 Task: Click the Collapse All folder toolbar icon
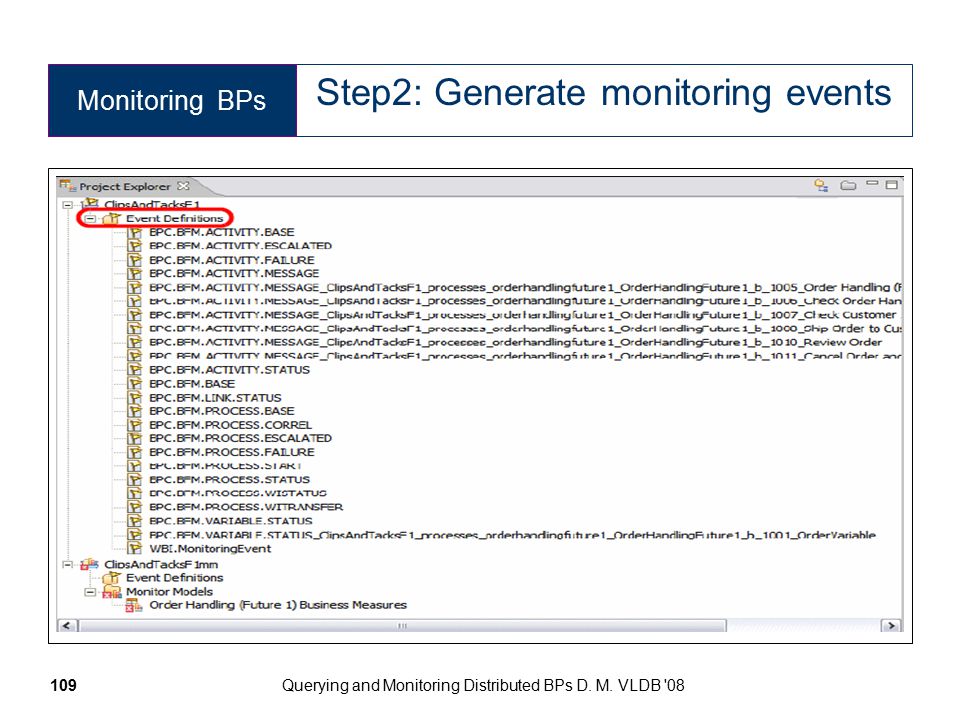(848, 185)
